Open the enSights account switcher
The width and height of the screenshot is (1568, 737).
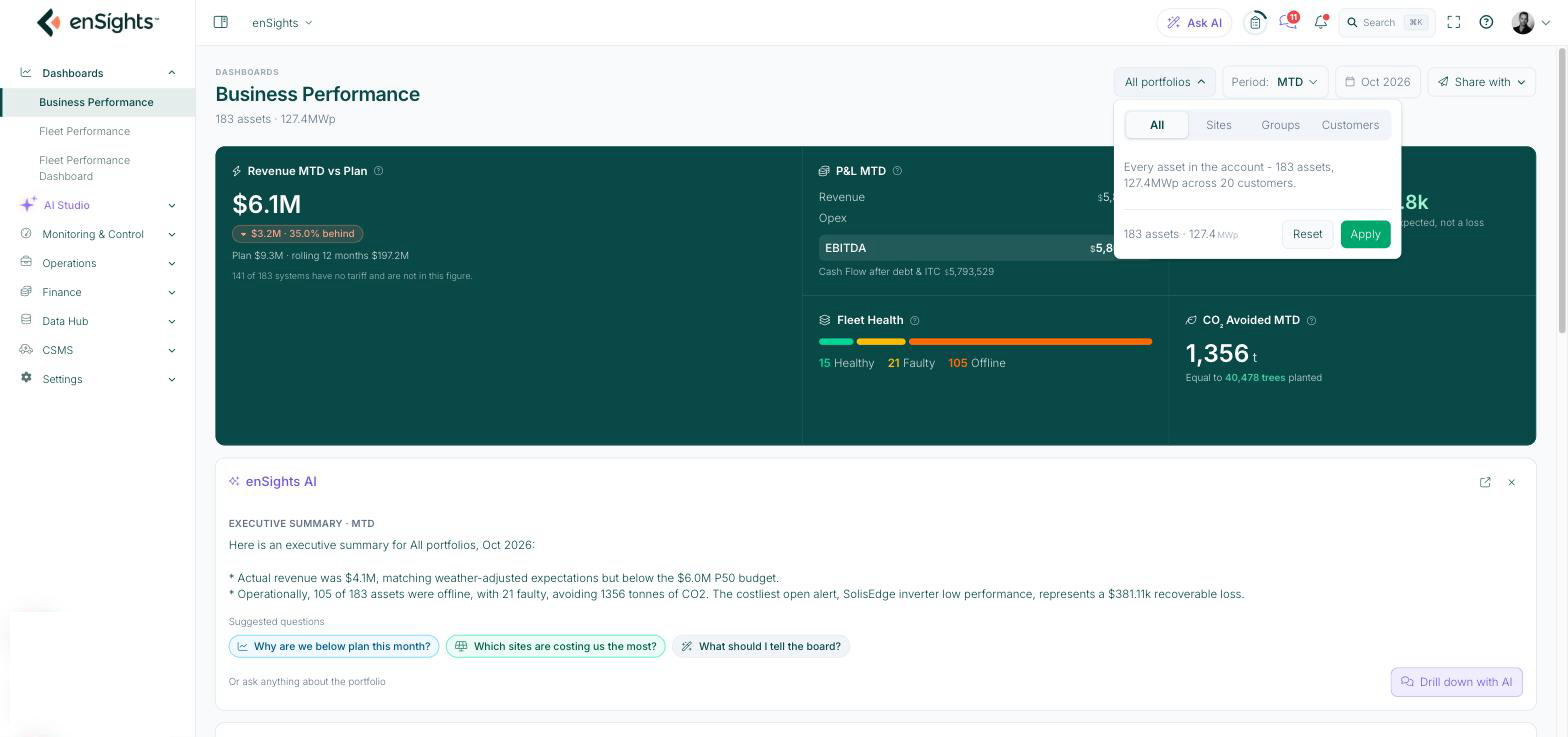click(x=282, y=22)
